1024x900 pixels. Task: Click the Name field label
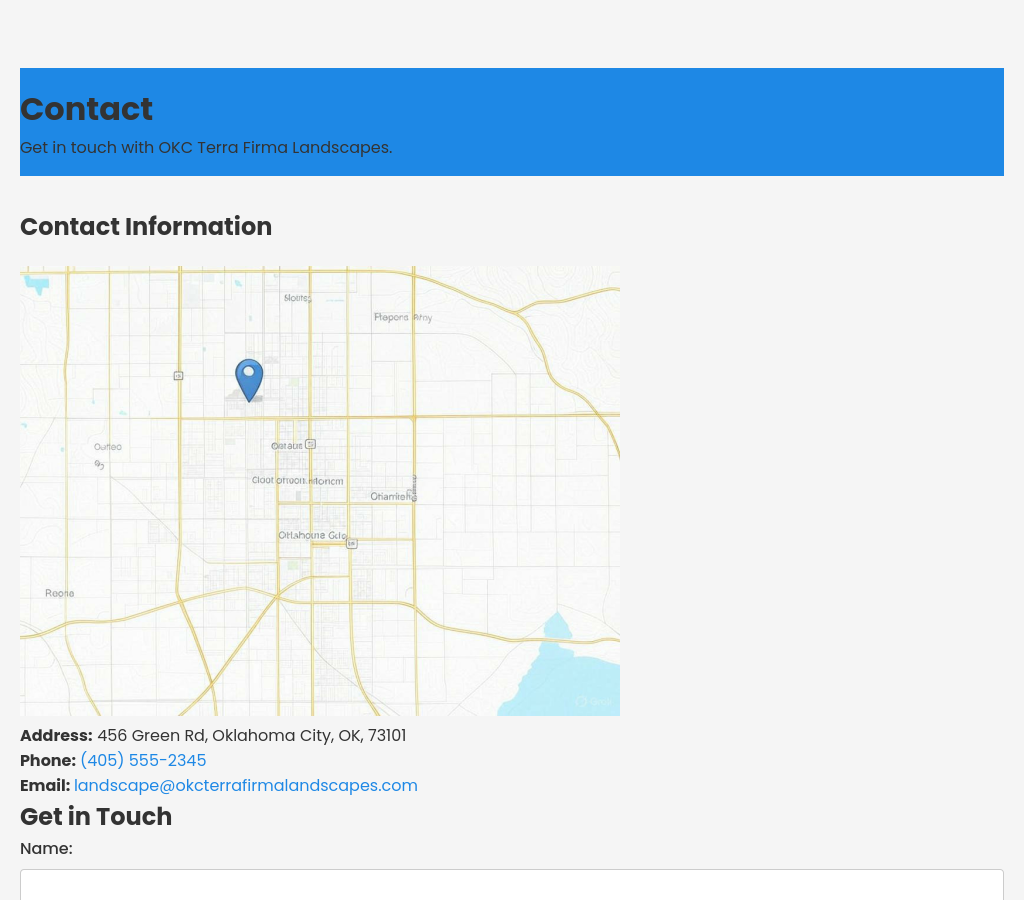(x=46, y=848)
